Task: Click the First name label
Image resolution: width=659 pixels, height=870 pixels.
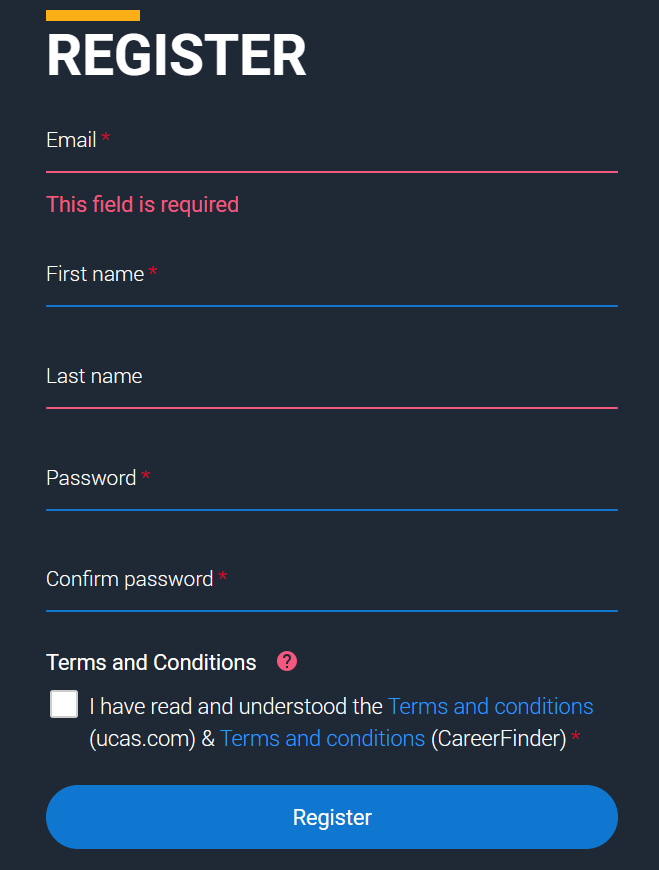Action: (x=95, y=274)
